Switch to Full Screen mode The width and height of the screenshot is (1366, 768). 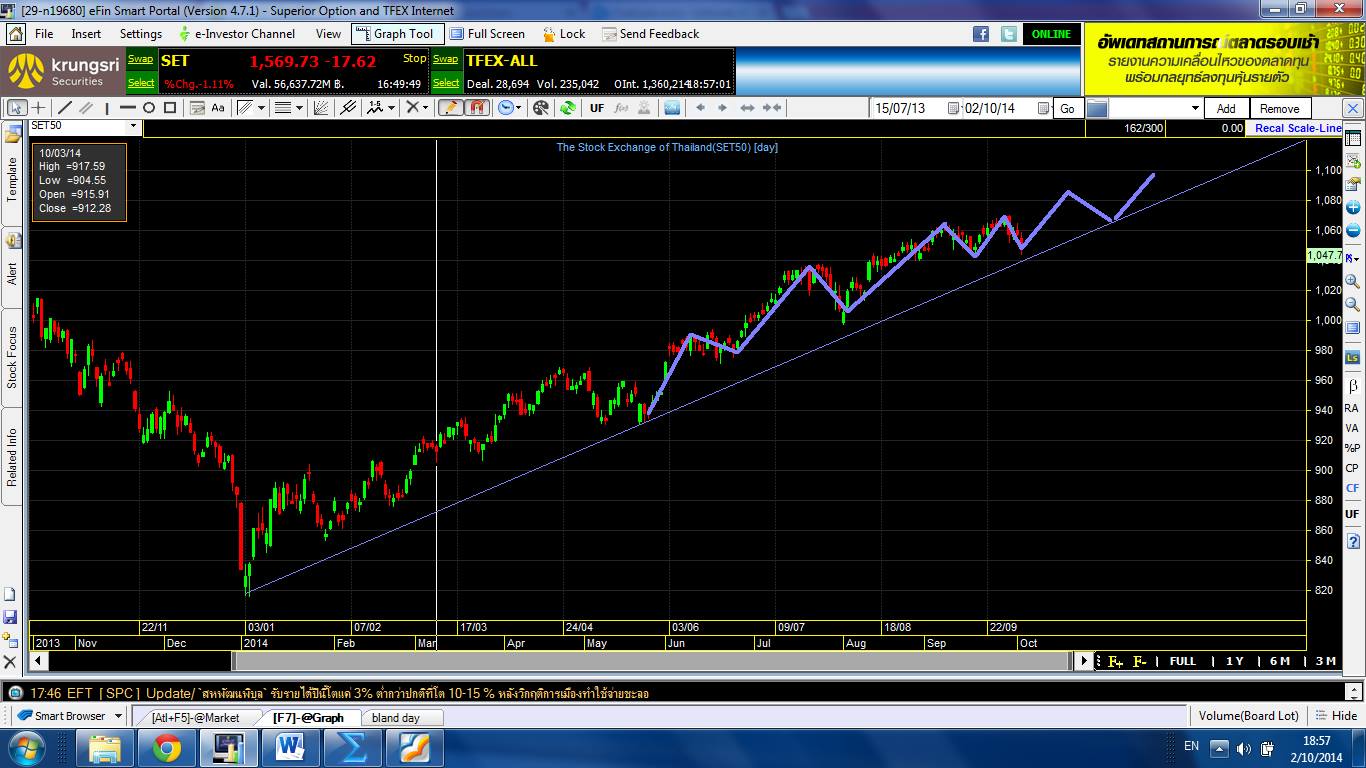[x=487, y=34]
